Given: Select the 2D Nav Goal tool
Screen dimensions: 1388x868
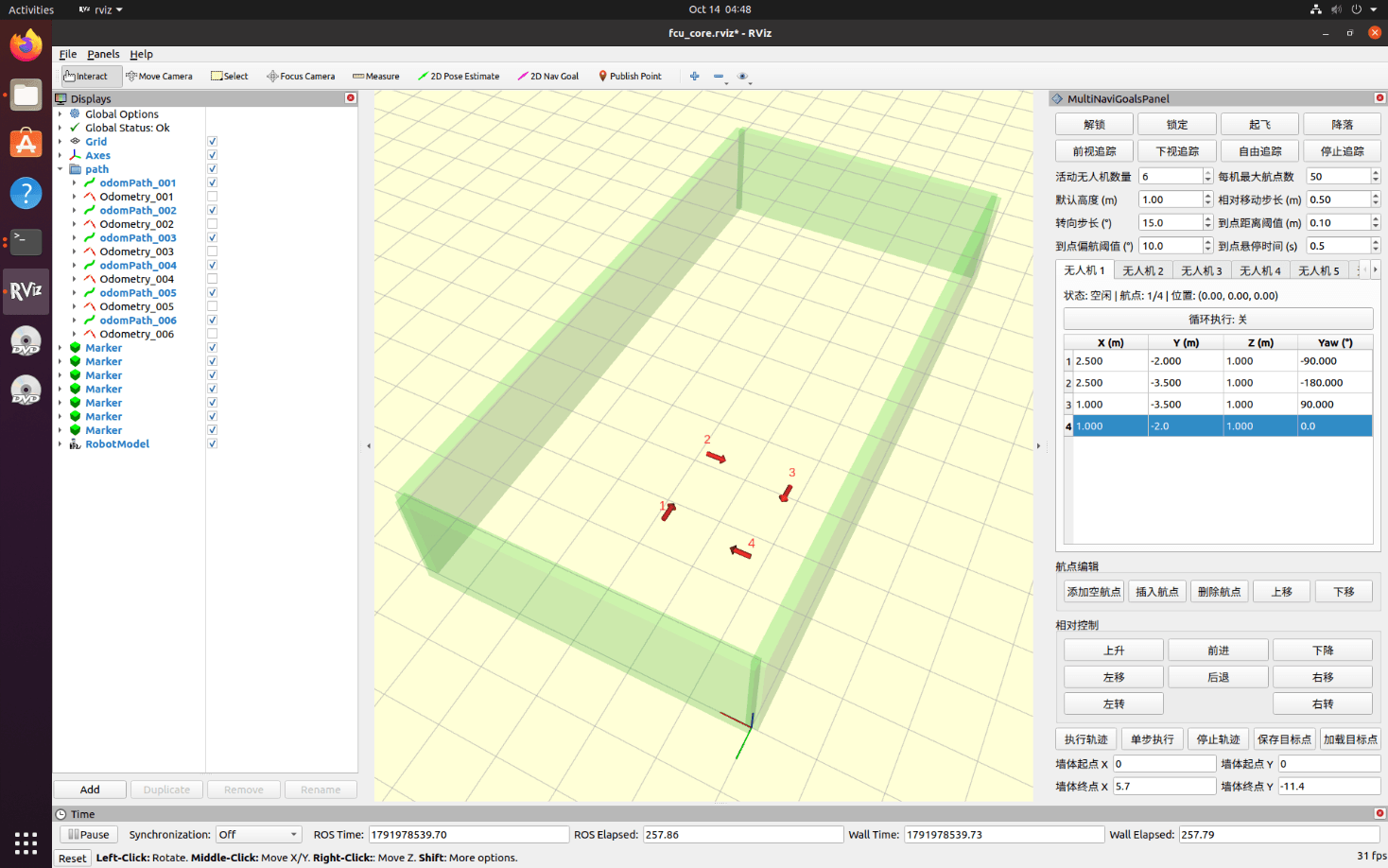Looking at the screenshot, I should pos(548,77).
